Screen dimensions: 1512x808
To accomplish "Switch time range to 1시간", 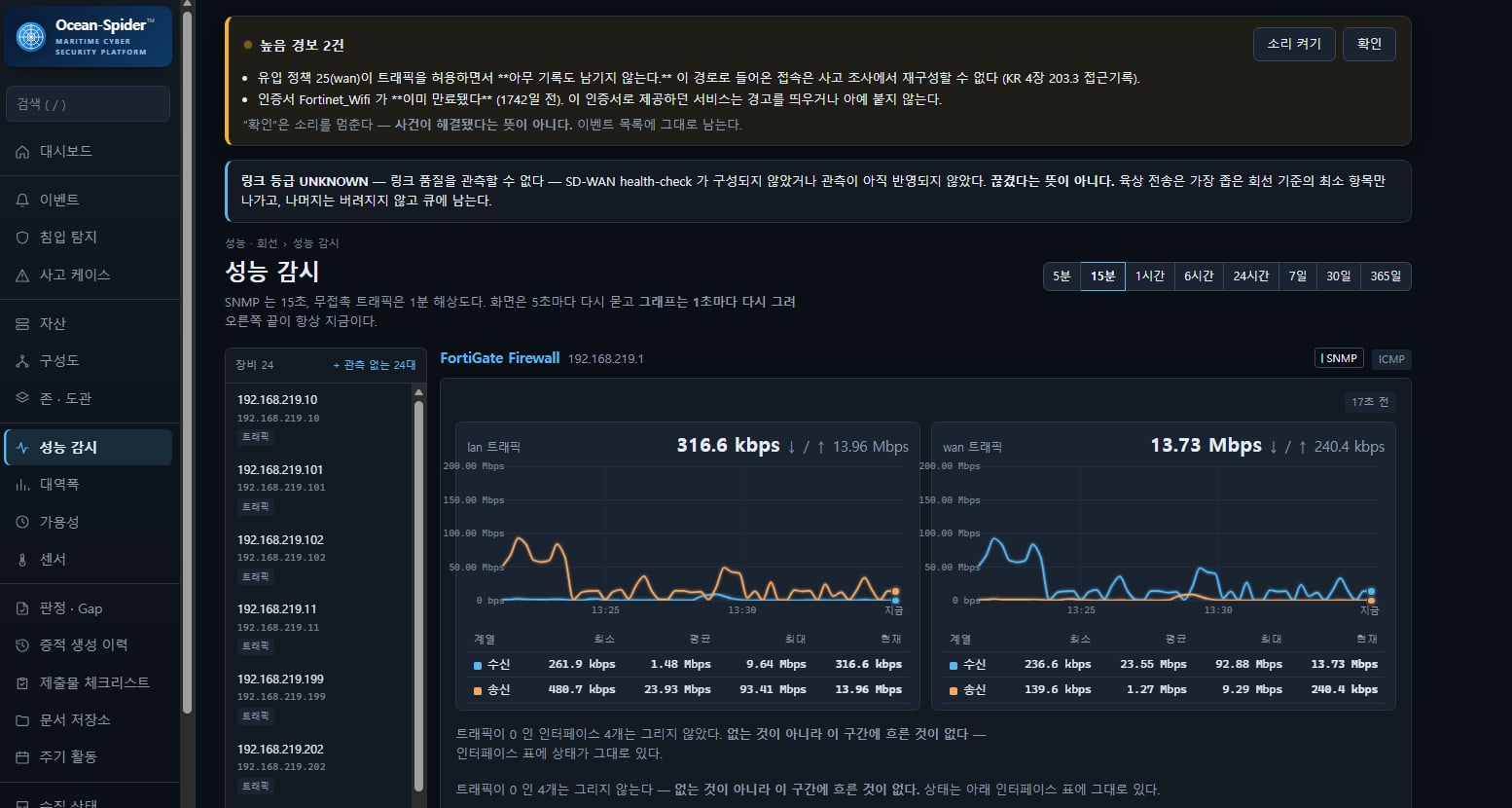I will pos(1149,276).
